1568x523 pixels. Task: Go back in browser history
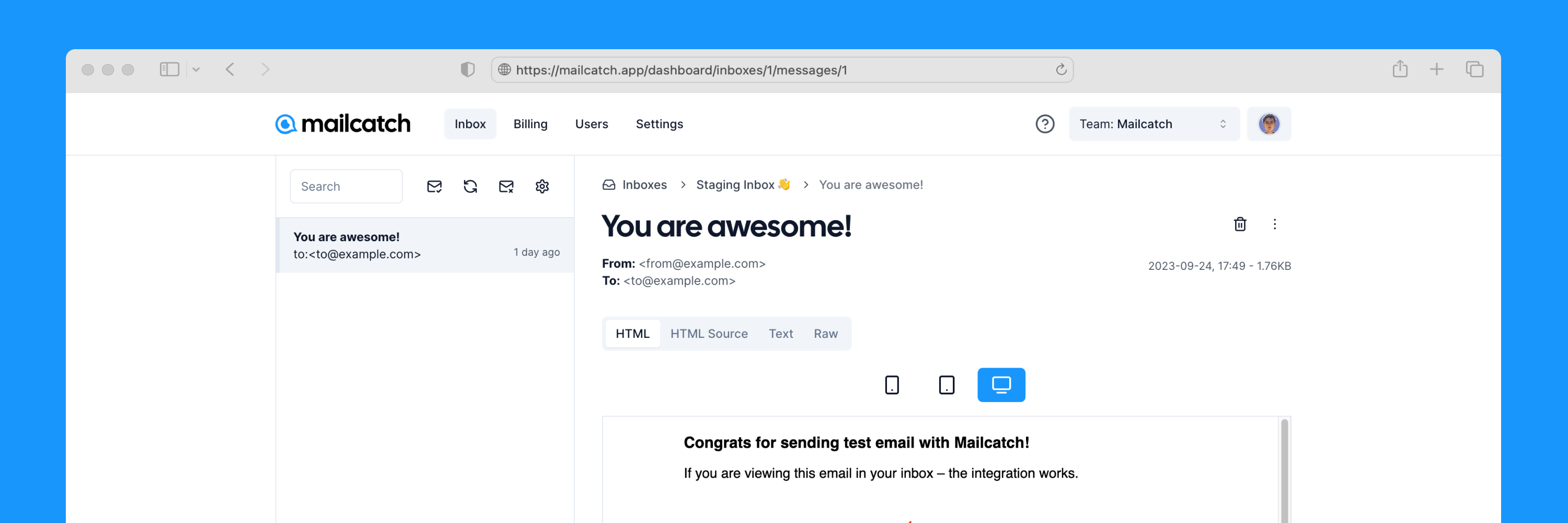coord(230,70)
